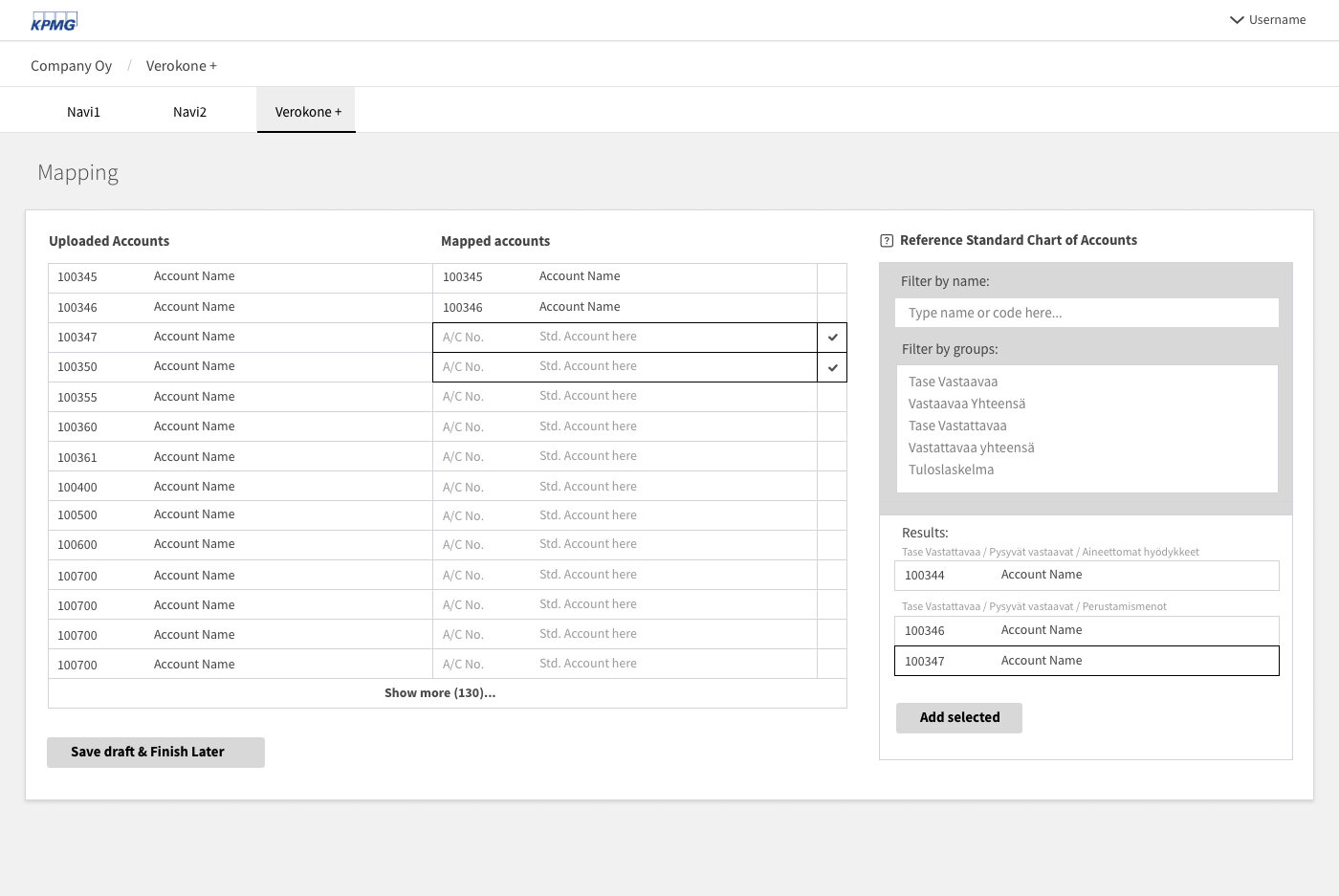1339x896 pixels.
Task: Select the Verokone + tab
Action: point(307,111)
